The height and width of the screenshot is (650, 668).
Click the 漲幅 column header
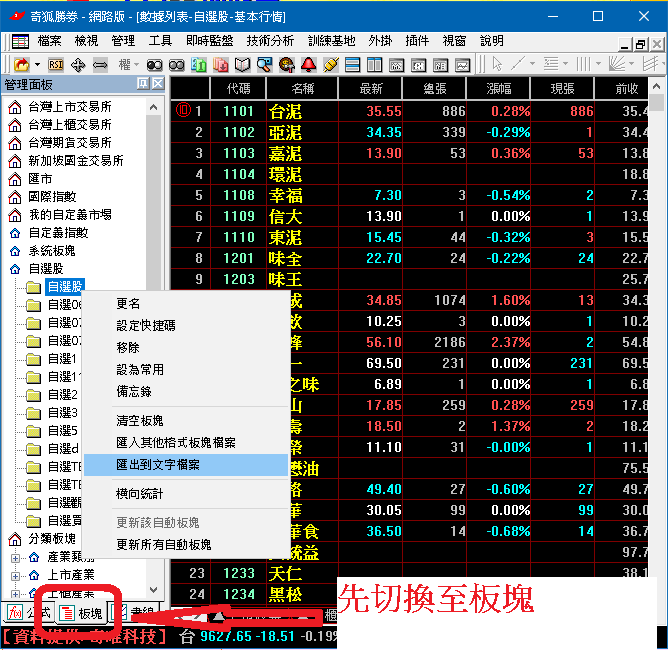[503, 88]
